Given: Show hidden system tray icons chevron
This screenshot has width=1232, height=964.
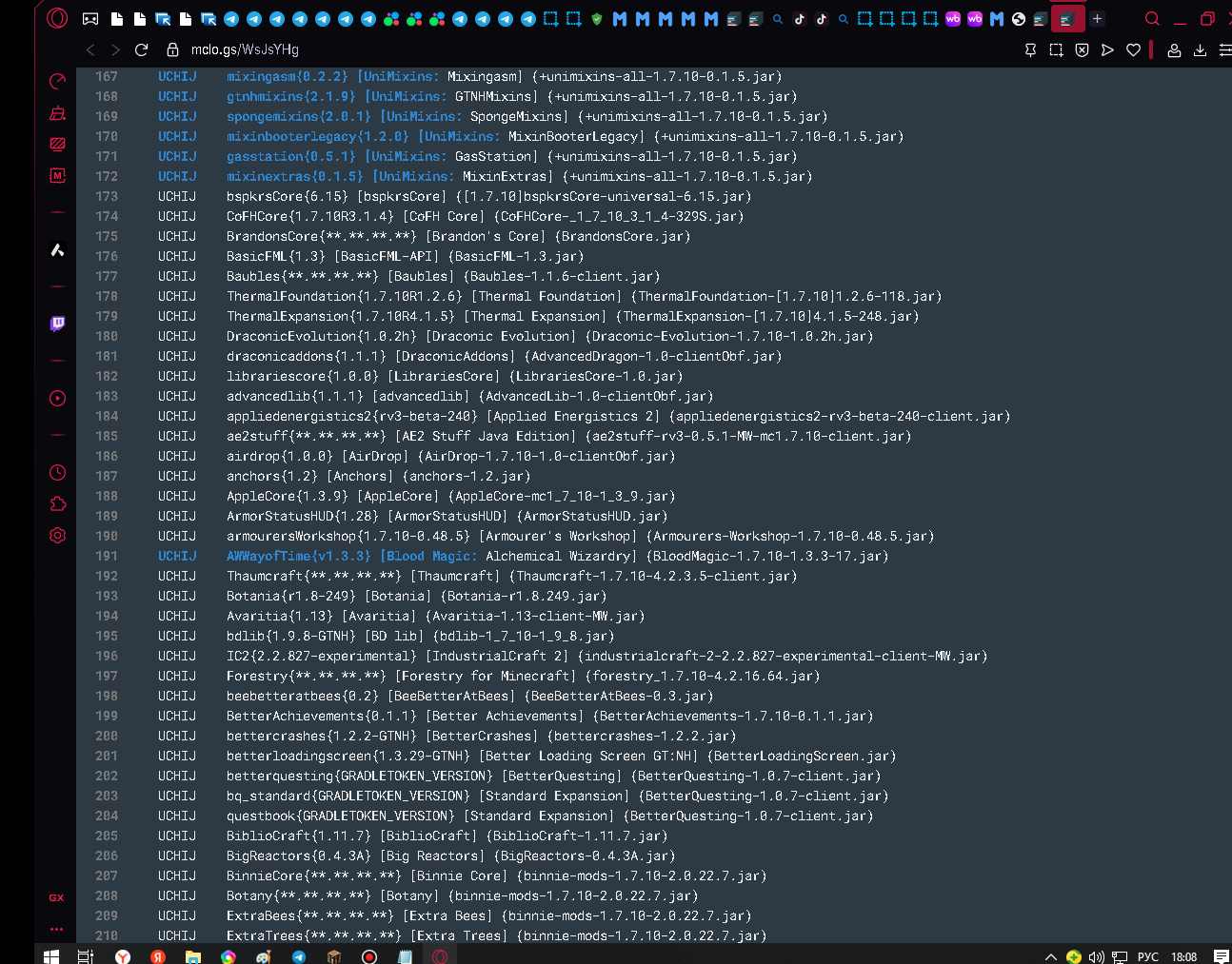Looking at the screenshot, I should pyautogui.click(x=1050, y=956).
